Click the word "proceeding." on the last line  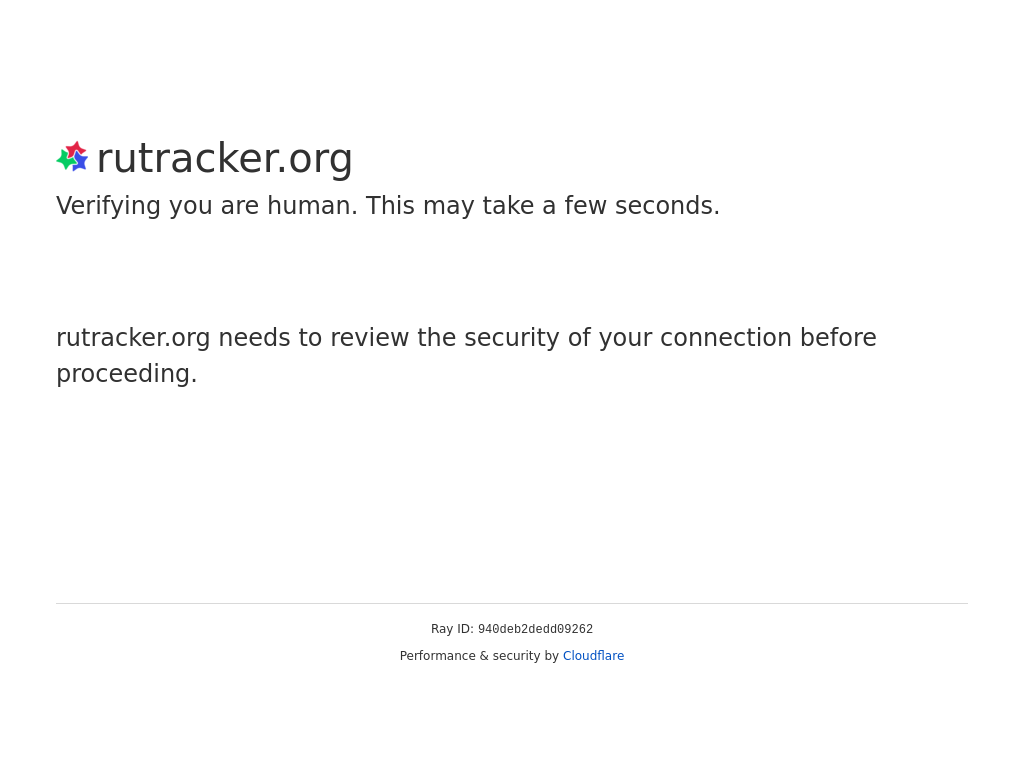[127, 374]
